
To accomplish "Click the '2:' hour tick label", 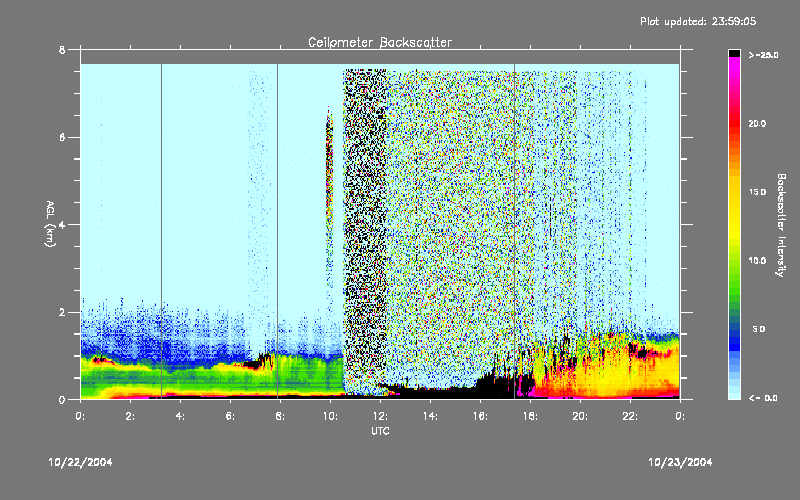I will pyautogui.click(x=131, y=416).
